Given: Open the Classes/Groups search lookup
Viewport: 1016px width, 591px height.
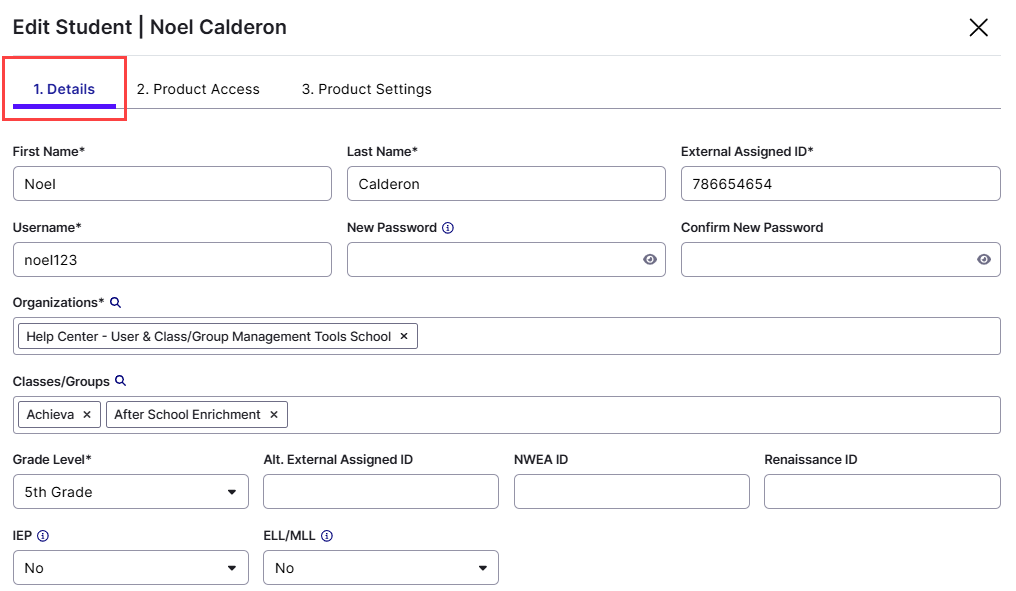Looking at the screenshot, I should tap(120, 380).
